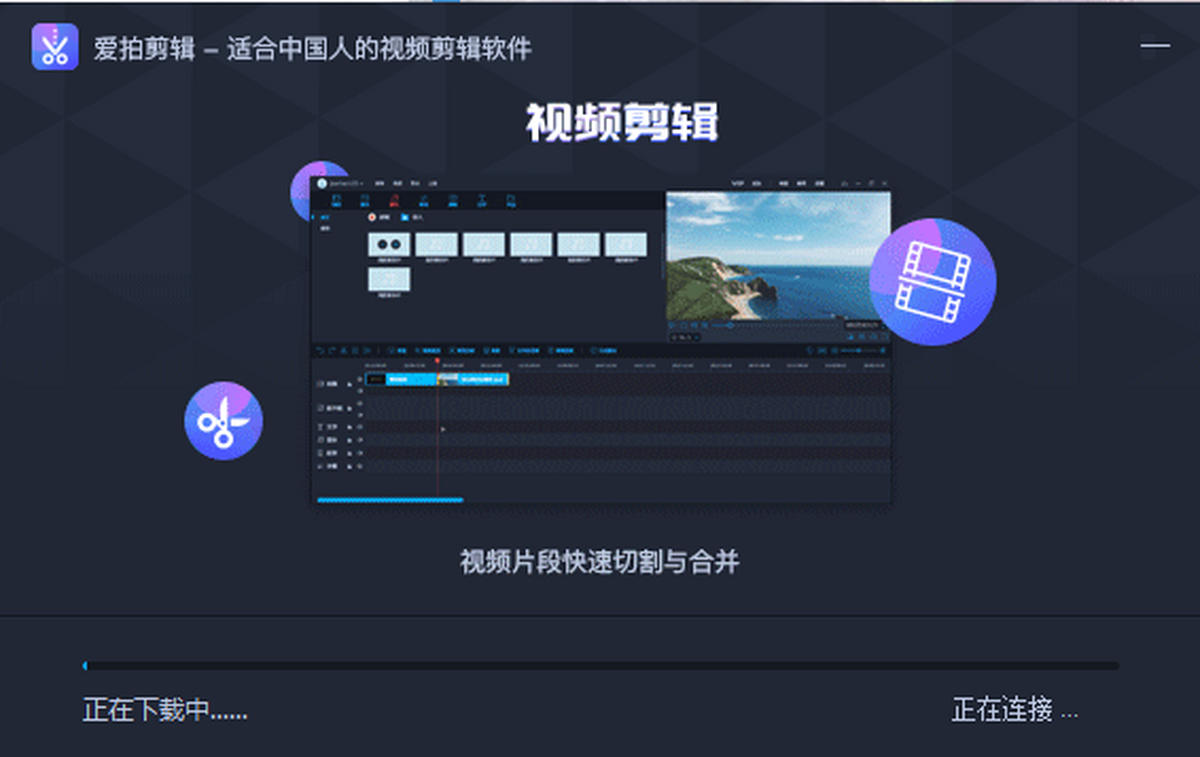Image resolution: width=1200 pixels, height=757 pixels.
Task: Click the round film strip icon
Action: (932, 282)
